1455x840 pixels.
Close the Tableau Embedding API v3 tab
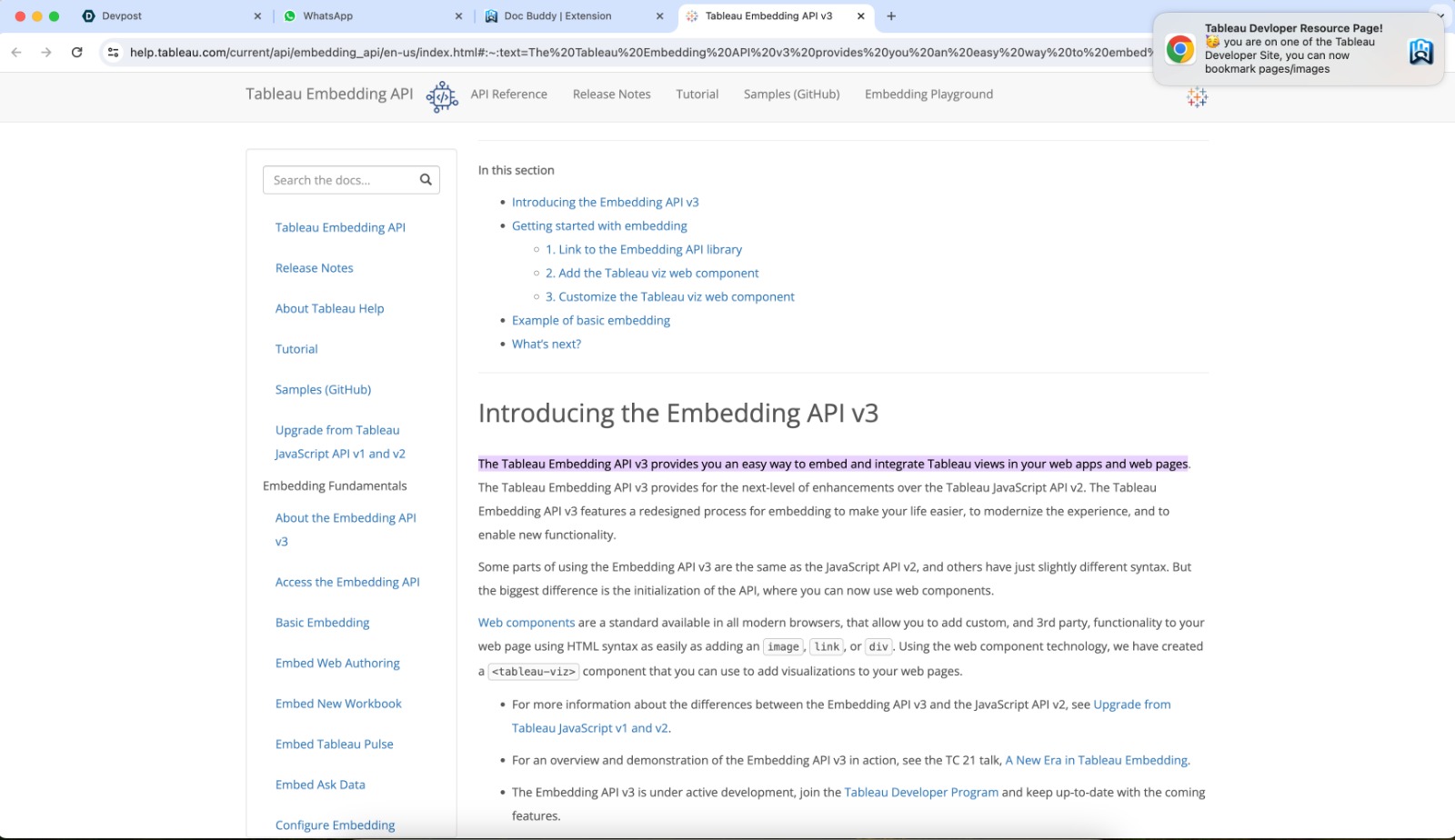pyautogui.click(x=860, y=16)
